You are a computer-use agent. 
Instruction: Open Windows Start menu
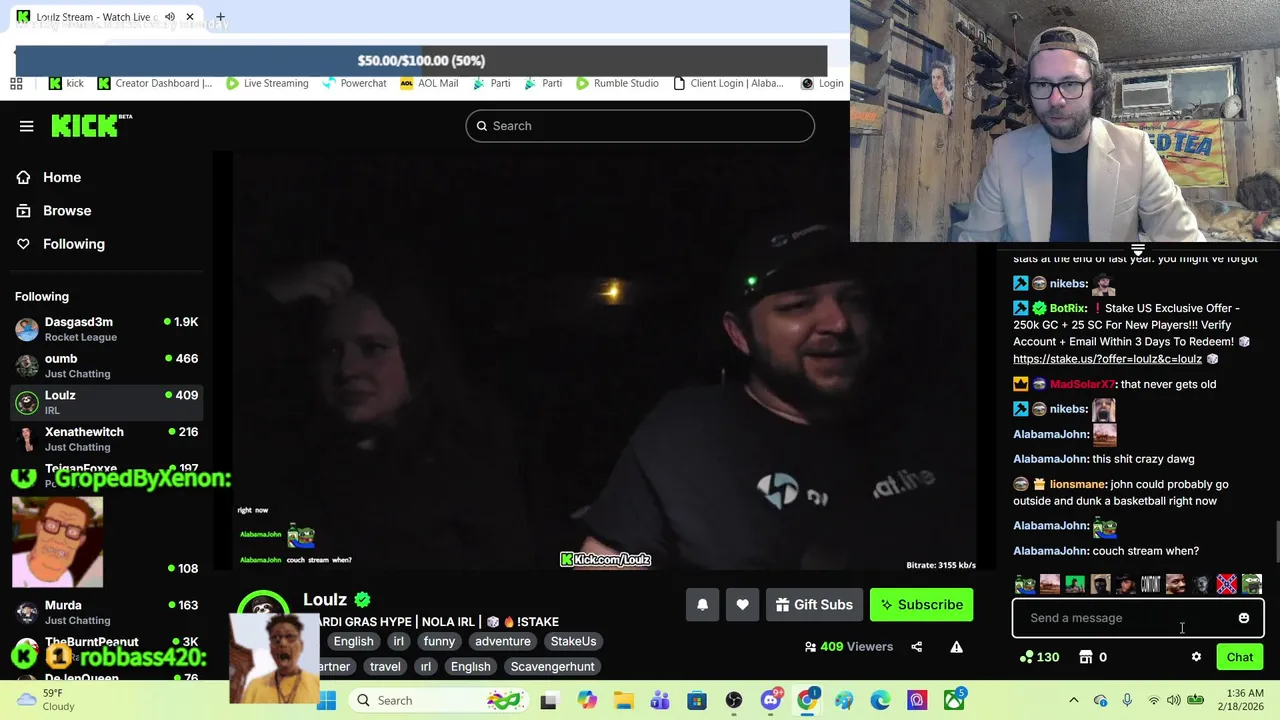click(327, 701)
